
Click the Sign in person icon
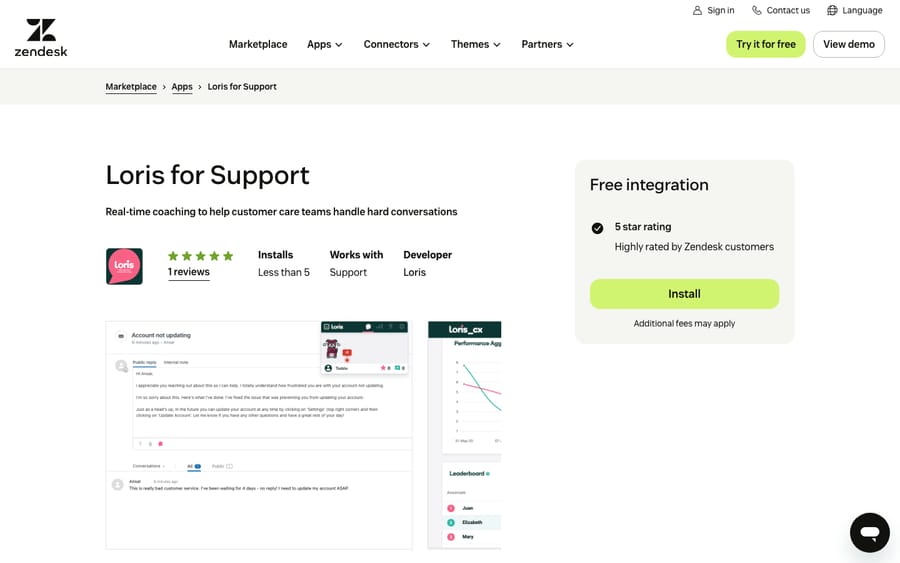tap(697, 10)
